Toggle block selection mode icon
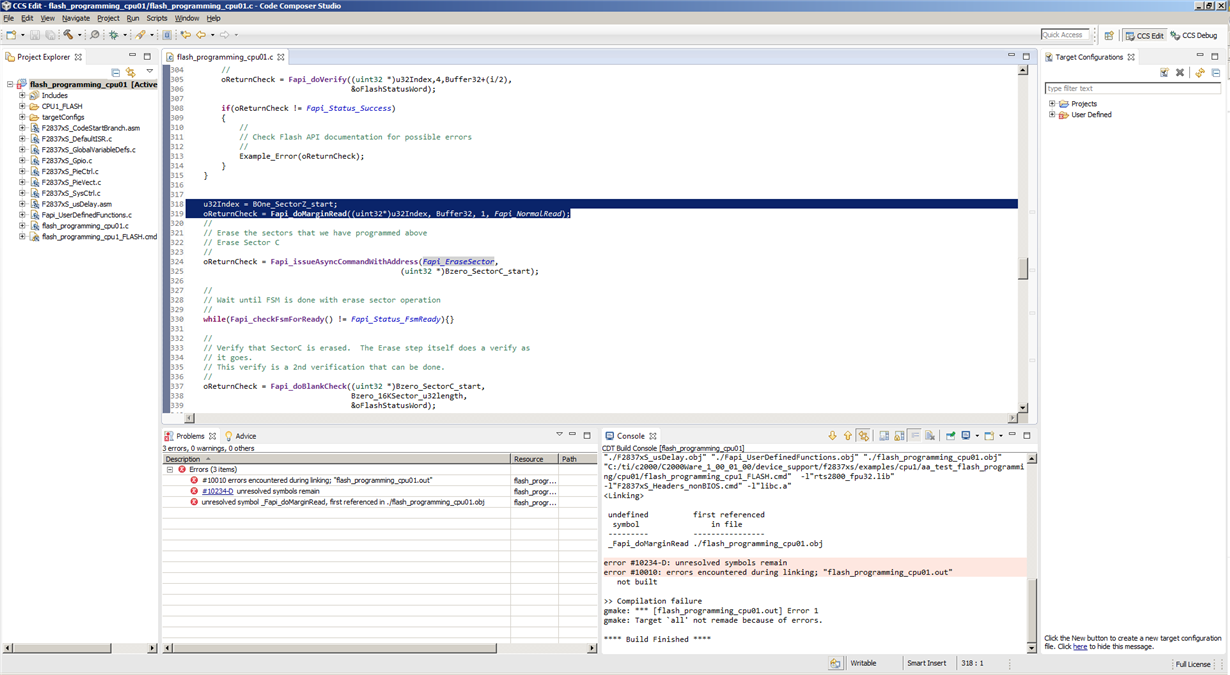1230x675 pixels. point(167,35)
